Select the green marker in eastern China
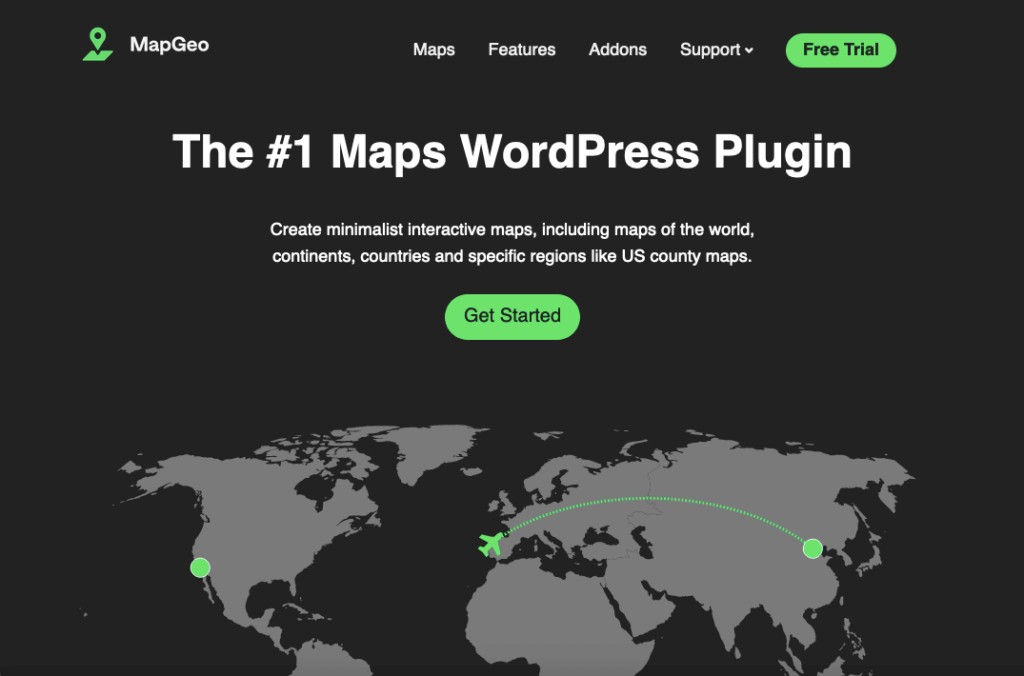Image resolution: width=1024 pixels, height=676 pixels. click(x=812, y=549)
